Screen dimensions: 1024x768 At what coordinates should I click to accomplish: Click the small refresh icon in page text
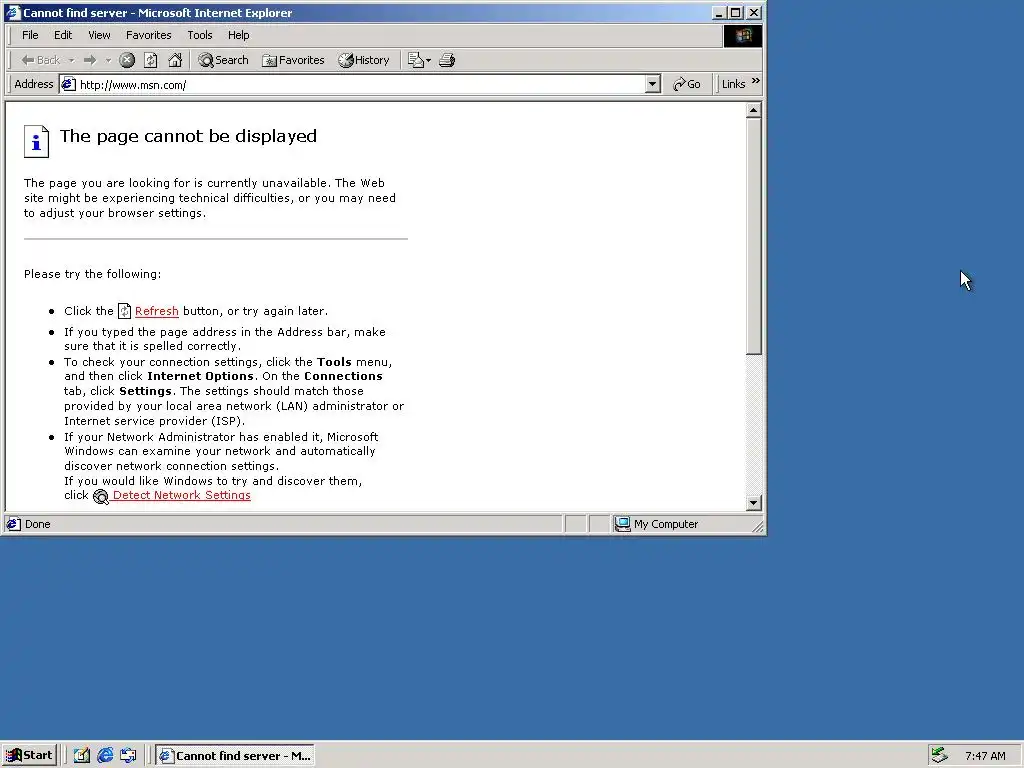(124, 312)
